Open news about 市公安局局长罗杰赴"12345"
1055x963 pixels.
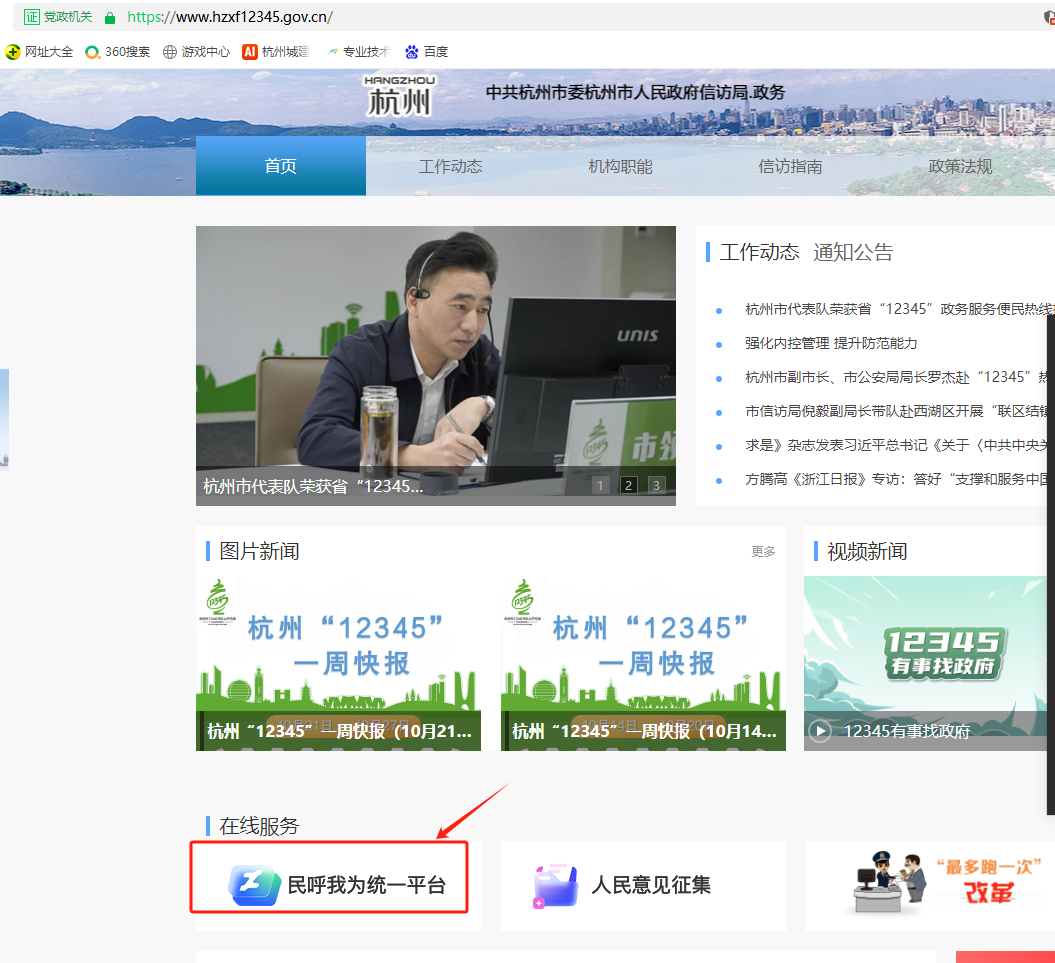coord(896,377)
